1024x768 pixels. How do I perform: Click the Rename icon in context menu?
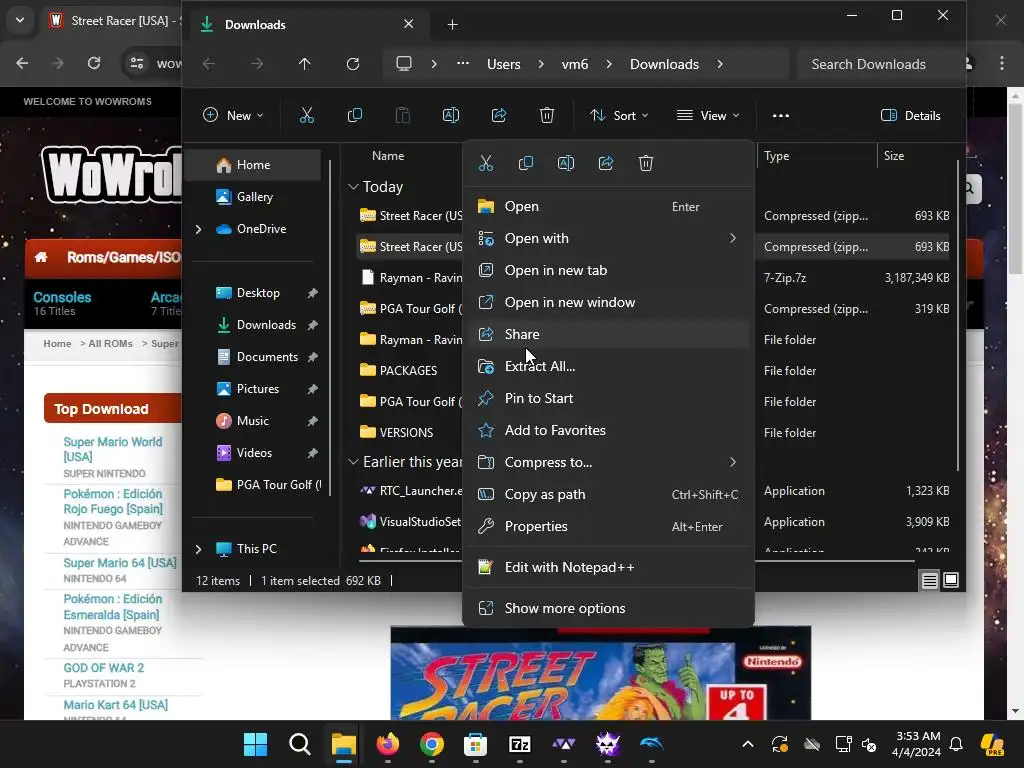coord(566,163)
